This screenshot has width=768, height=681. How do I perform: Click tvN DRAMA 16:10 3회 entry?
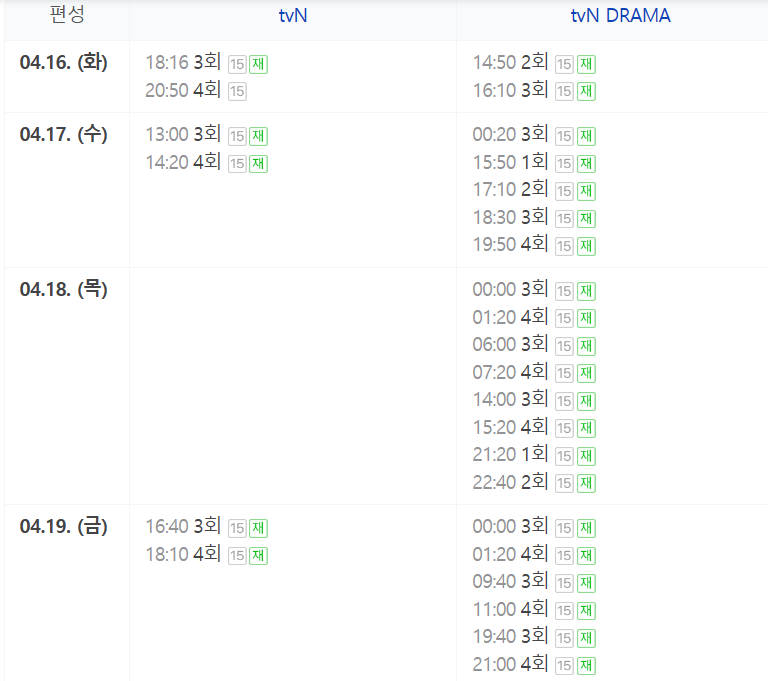click(x=510, y=90)
